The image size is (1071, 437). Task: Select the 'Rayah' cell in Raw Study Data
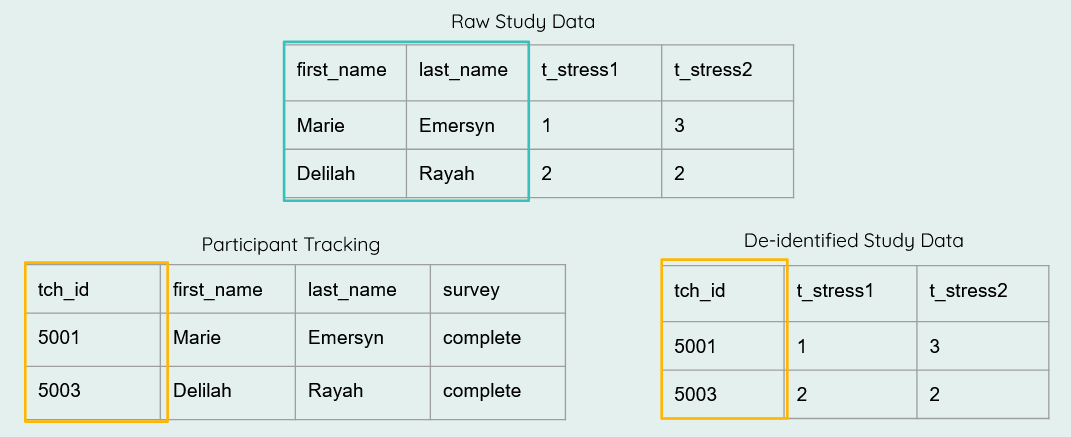[467, 173]
